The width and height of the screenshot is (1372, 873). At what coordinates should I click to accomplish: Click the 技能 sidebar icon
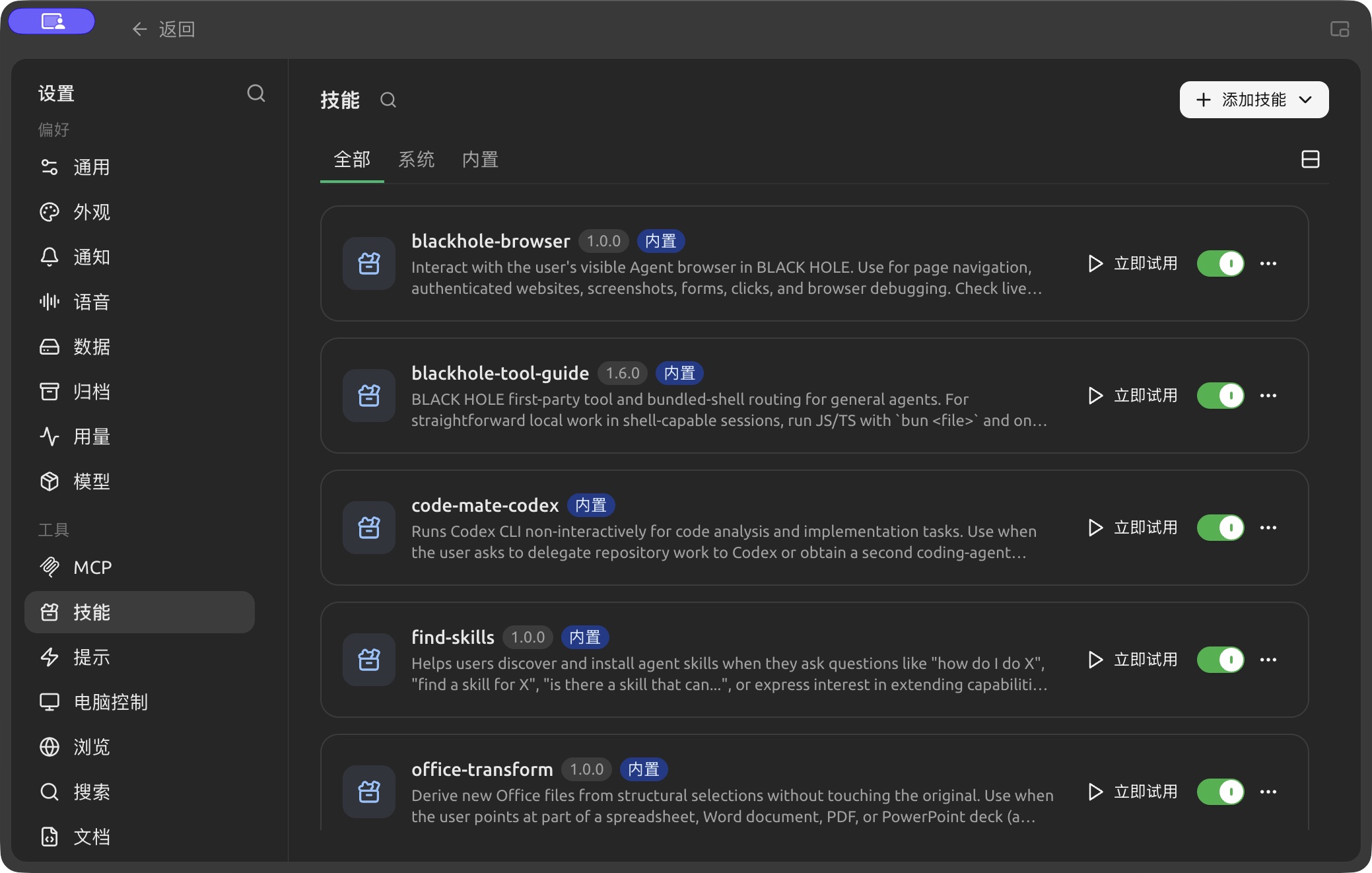point(50,612)
